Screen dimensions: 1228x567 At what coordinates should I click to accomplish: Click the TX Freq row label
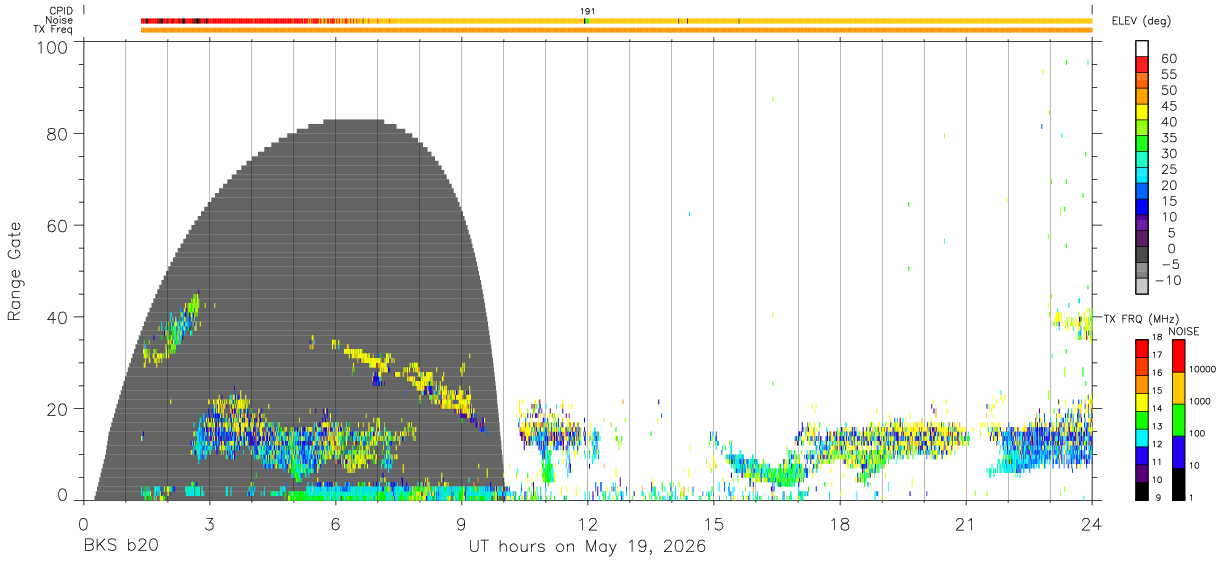pyautogui.click(x=53, y=29)
